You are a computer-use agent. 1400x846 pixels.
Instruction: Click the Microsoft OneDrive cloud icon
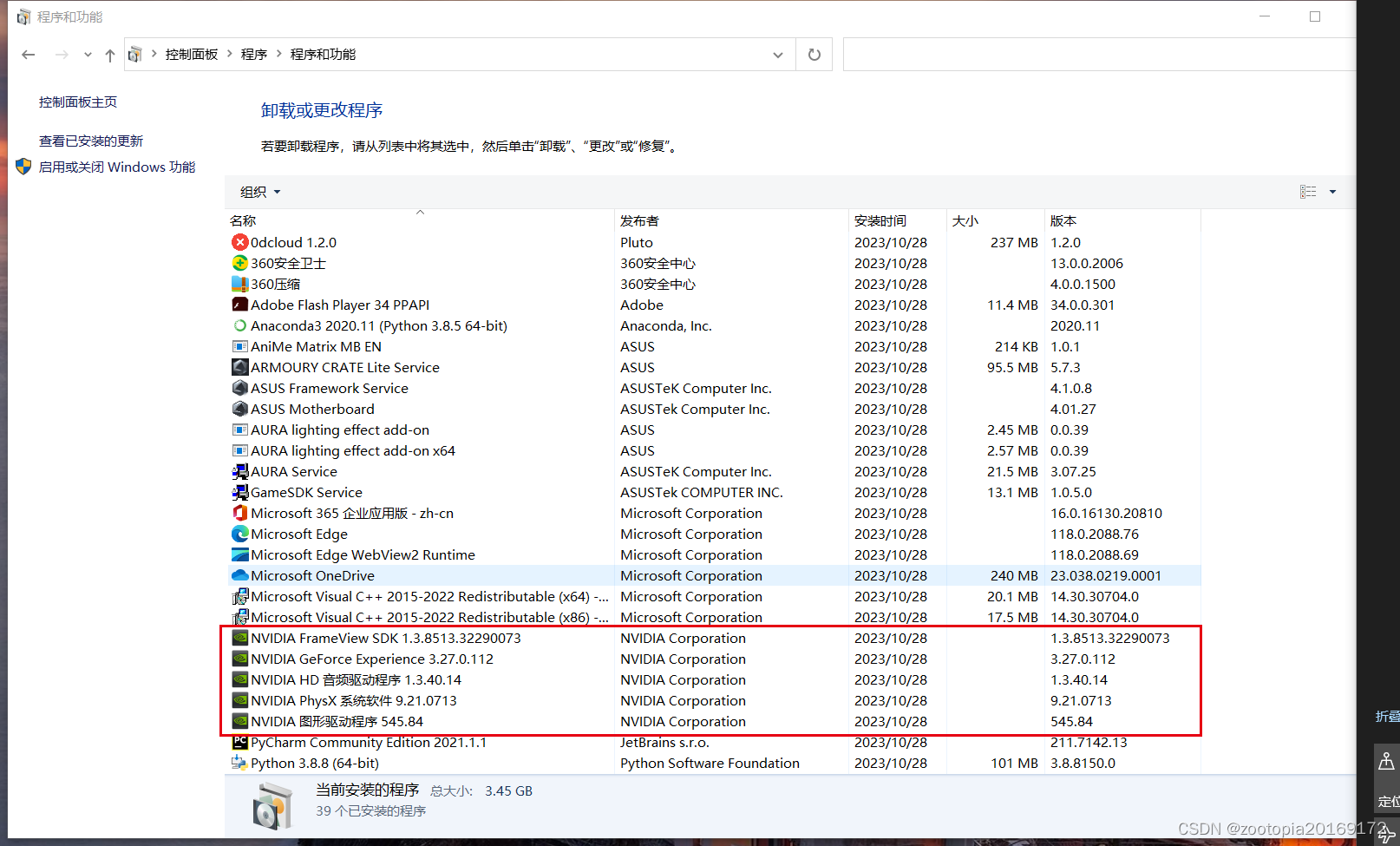click(x=240, y=575)
